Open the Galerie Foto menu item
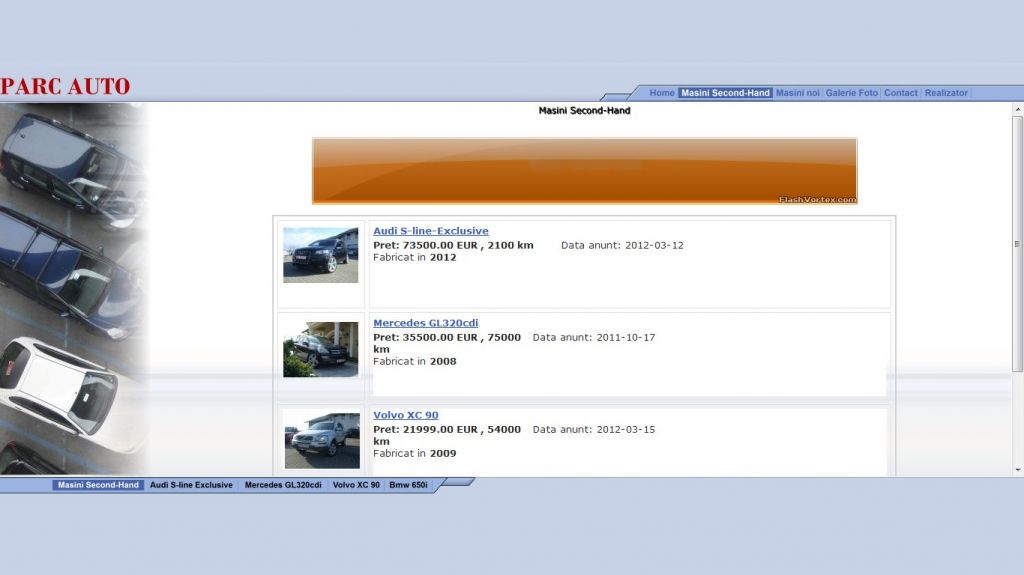The image size is (1024, 575). pos(851,93)
